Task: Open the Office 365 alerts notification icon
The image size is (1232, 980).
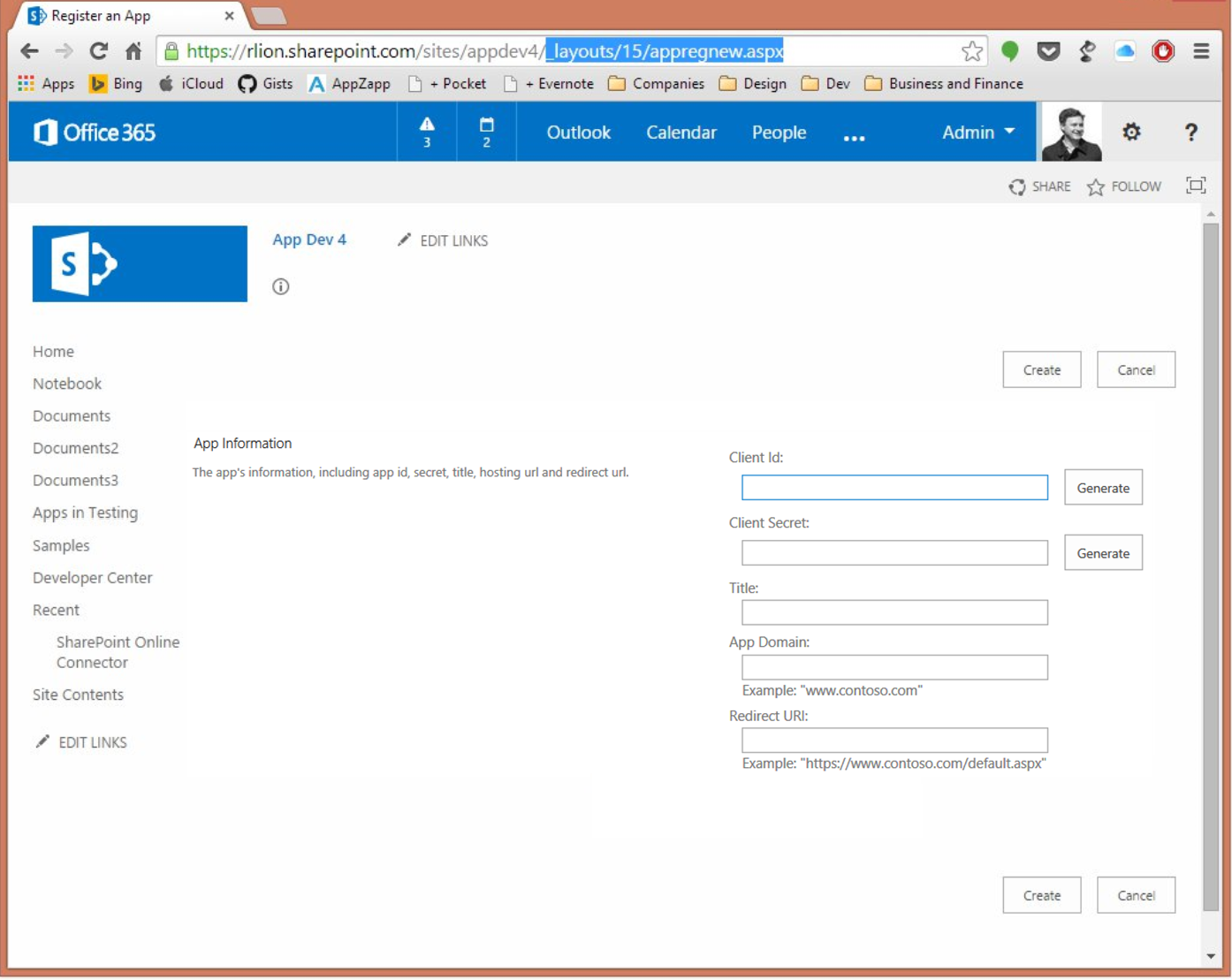Action: coord(427,131)
